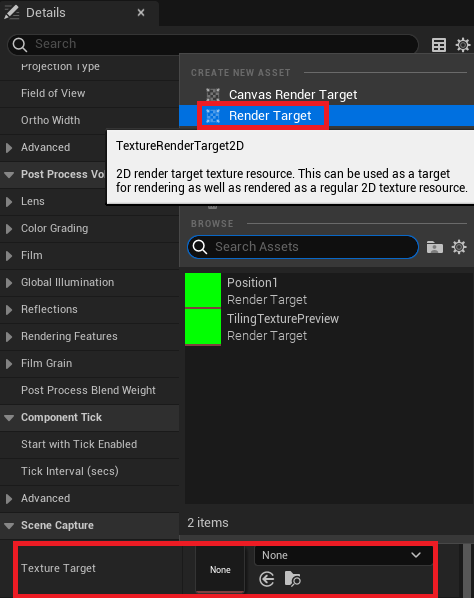Viewport: 474px width, 598px height.
Task: Click the asset picker folder icon
Action: [x=435, y=247]
